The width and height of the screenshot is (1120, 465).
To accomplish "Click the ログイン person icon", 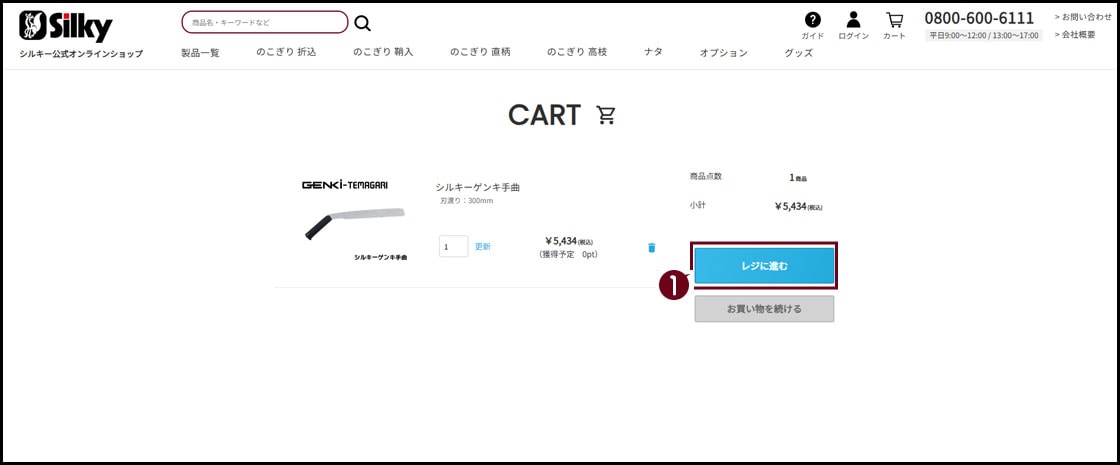I will (x=853, y=20).
